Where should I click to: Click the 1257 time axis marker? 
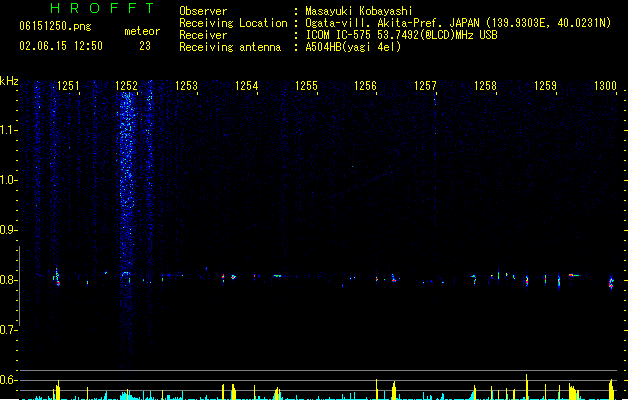[x=426, y=86]
